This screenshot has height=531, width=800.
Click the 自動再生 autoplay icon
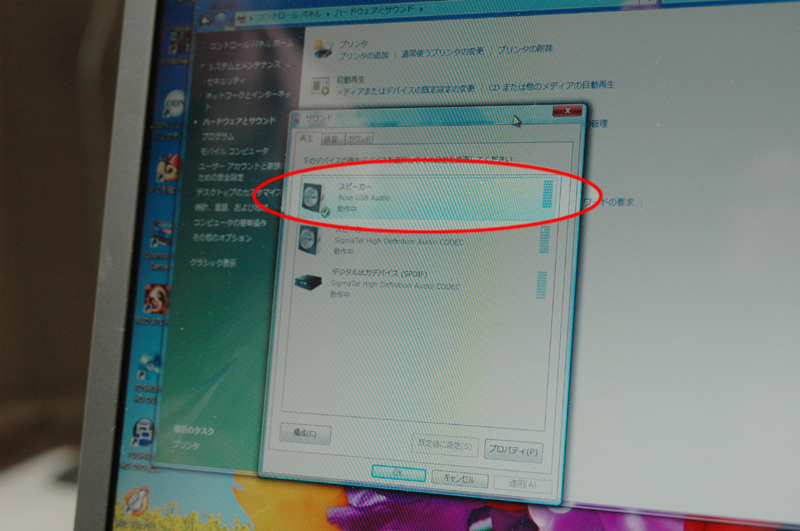[x=321, y=86]
